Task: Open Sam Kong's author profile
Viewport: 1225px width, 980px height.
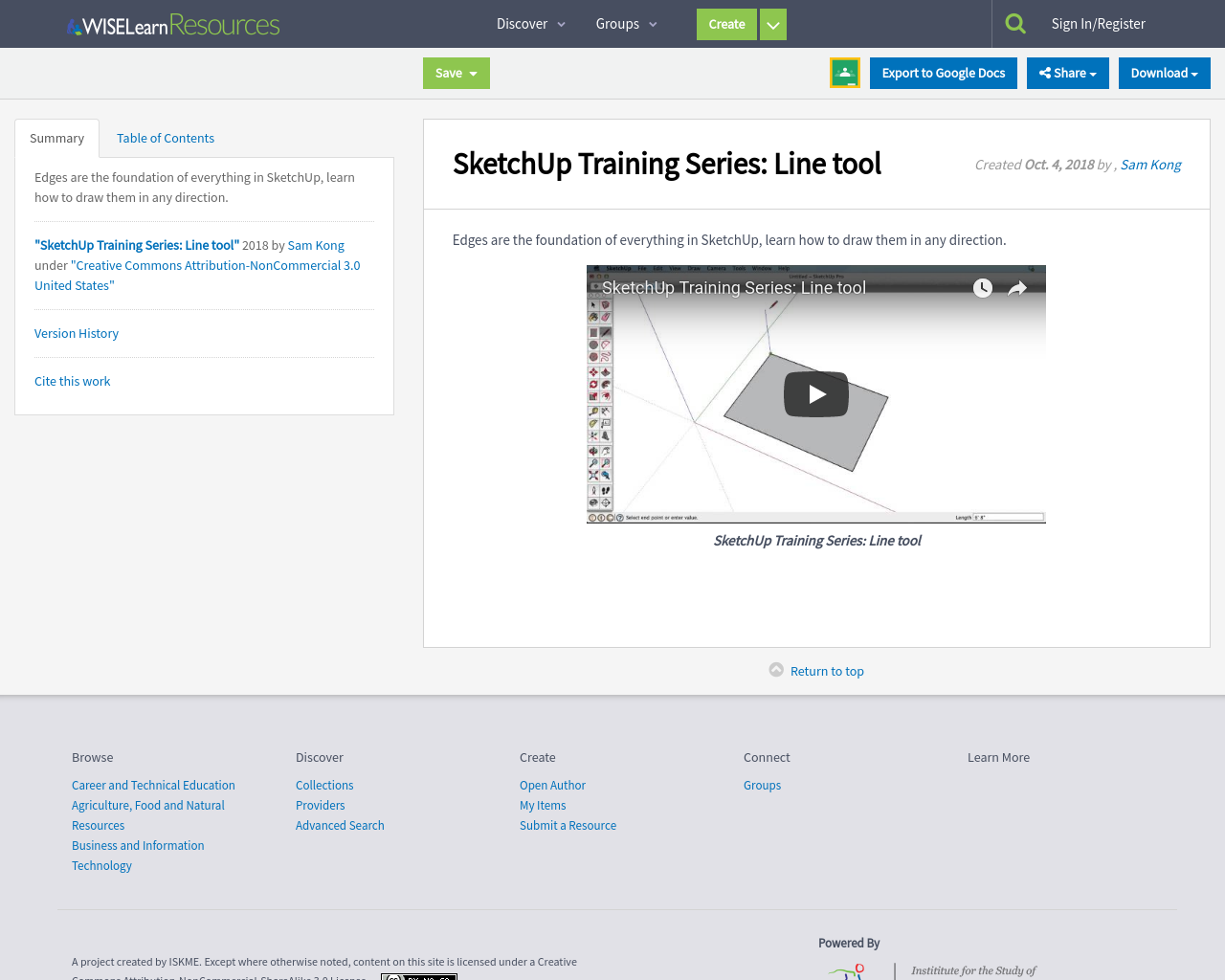Action: click(1150, 164)
